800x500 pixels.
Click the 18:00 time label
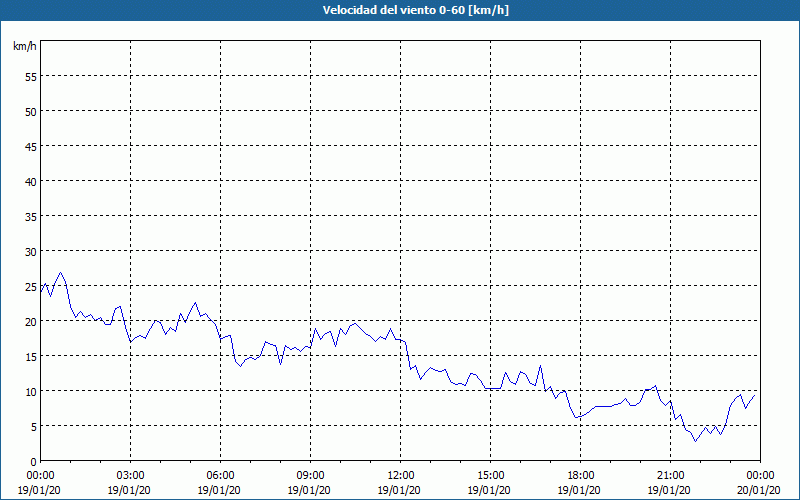pos(581,476)
